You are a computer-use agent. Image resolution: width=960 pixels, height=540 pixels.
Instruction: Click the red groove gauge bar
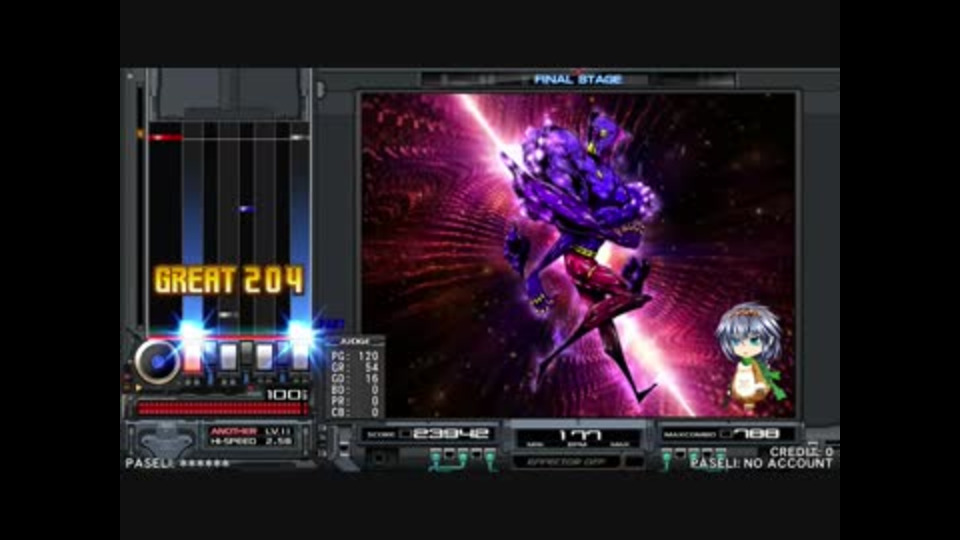[x=221, y=408]
